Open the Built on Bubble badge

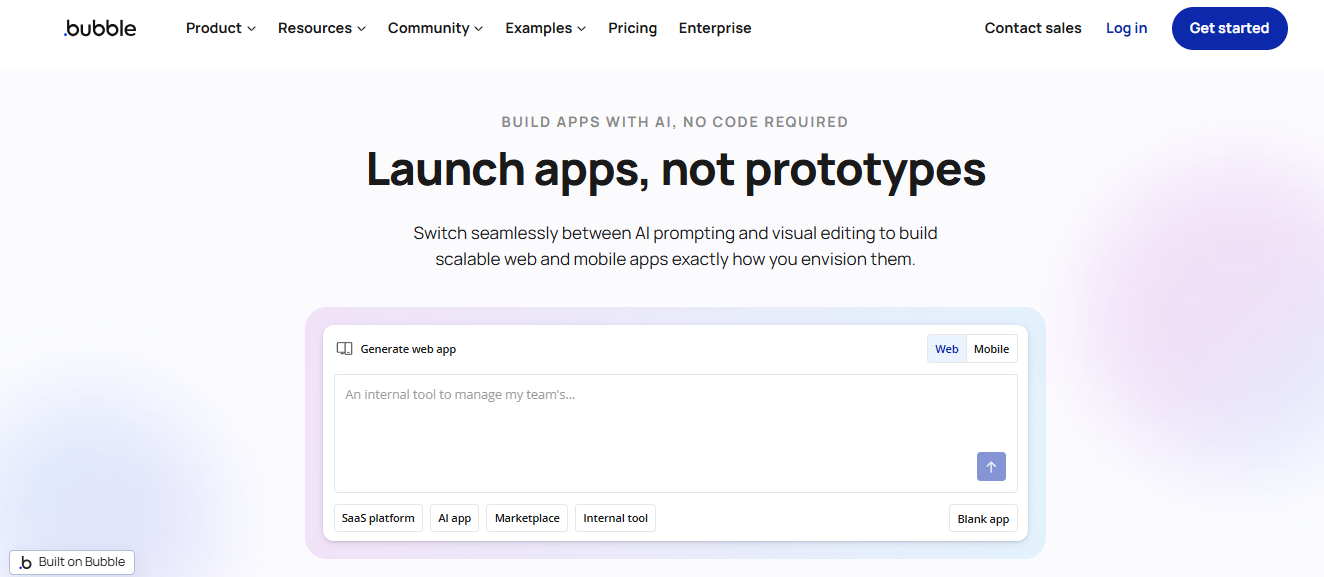(72, 562)
